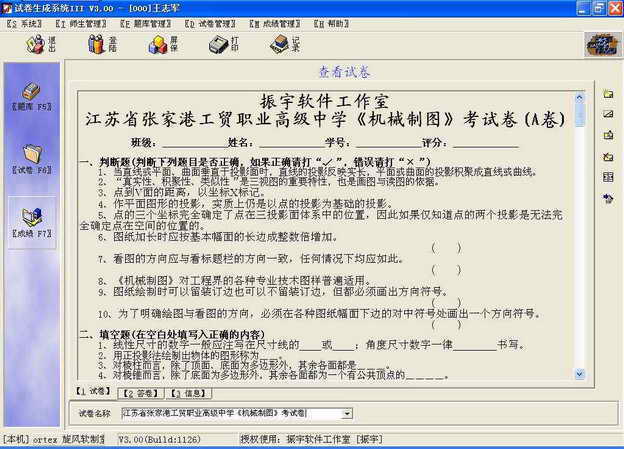Open the 题库 F5 sidebar module

pyautogui.click(x=31, y=96)
